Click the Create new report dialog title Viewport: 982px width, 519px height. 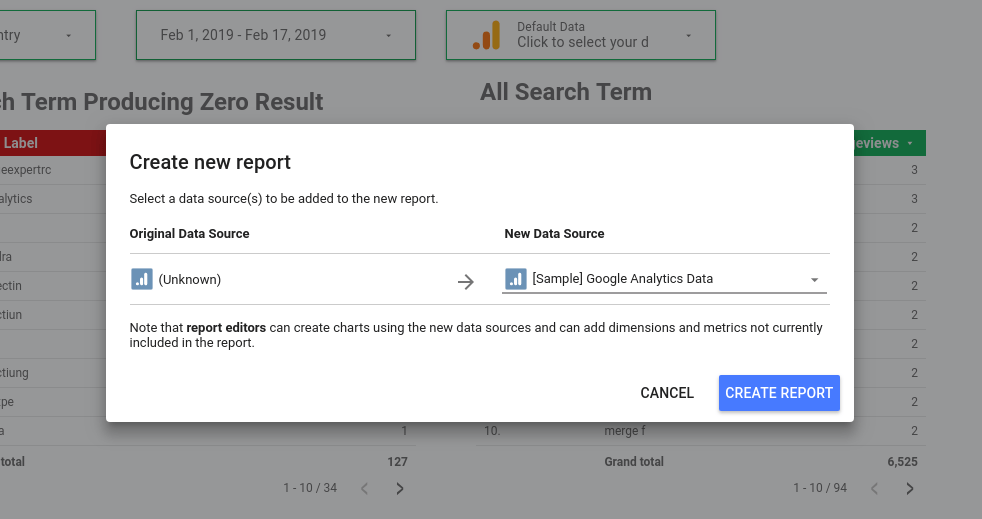[210, 162]
